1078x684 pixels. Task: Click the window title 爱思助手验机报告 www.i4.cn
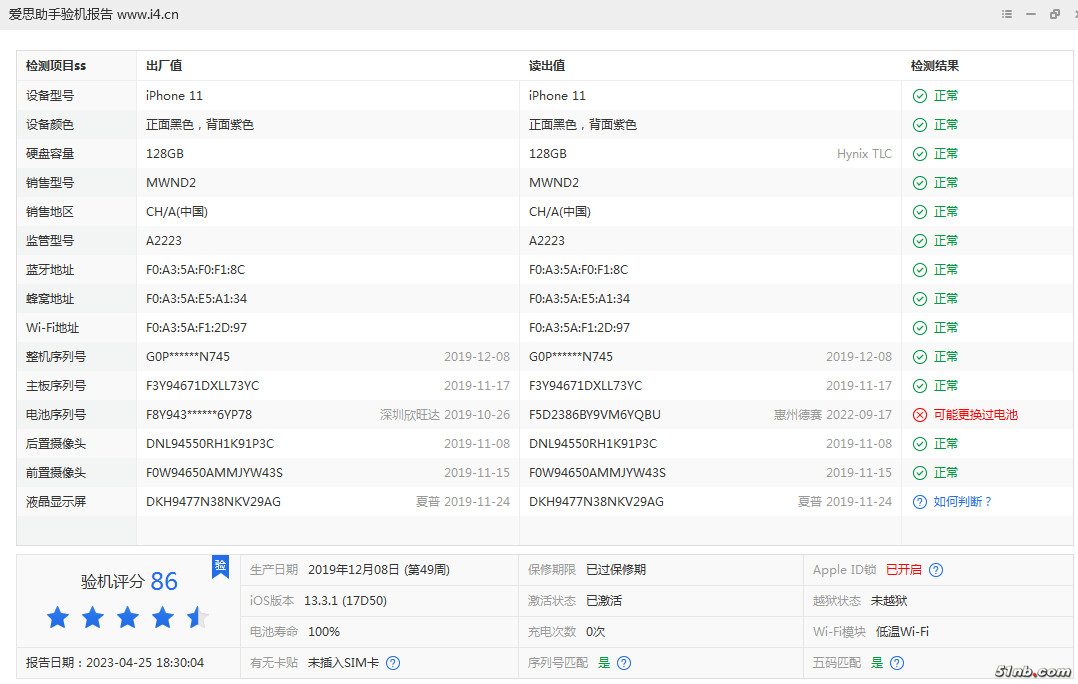click(x=94, y=14)
